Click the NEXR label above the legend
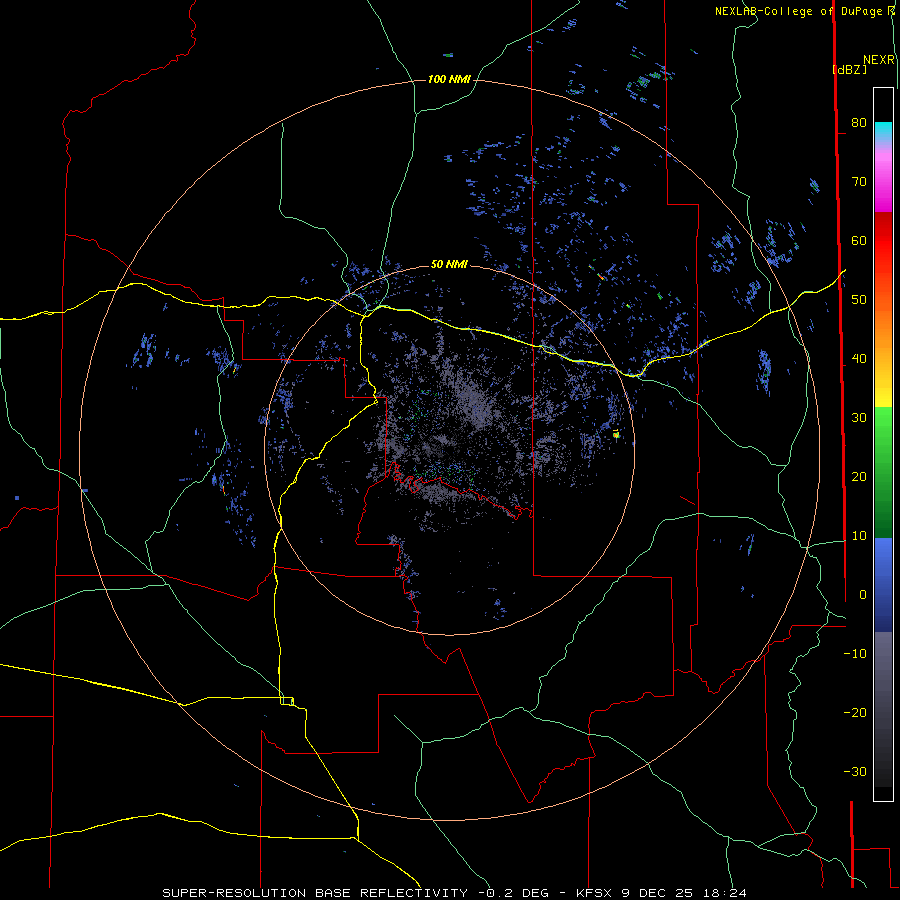Screen dimensions: 900x900 (879, 60)
